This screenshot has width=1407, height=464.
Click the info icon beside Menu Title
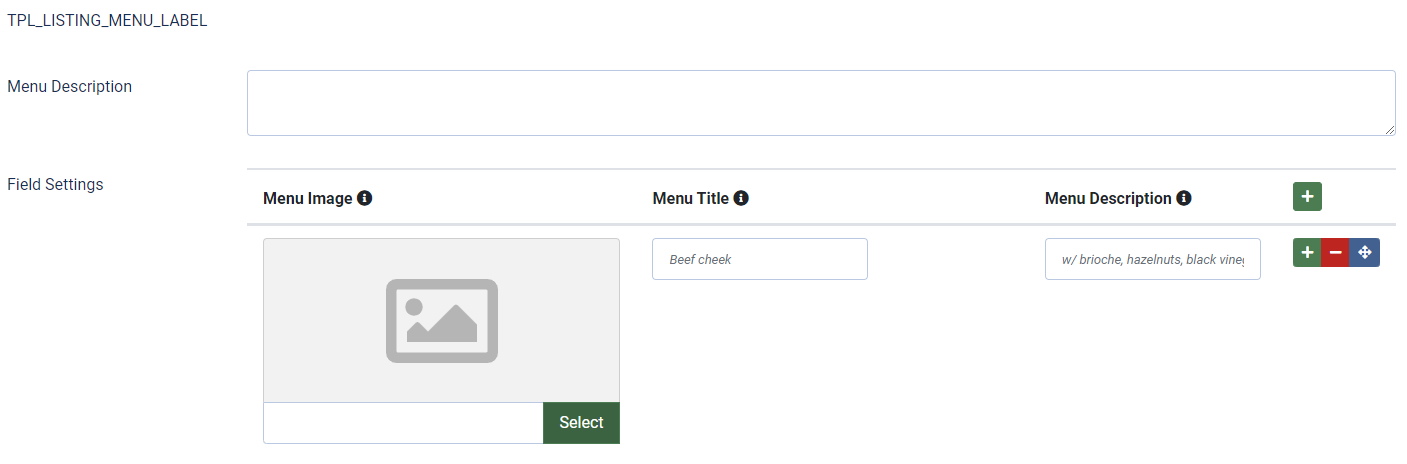coord(741,198)
